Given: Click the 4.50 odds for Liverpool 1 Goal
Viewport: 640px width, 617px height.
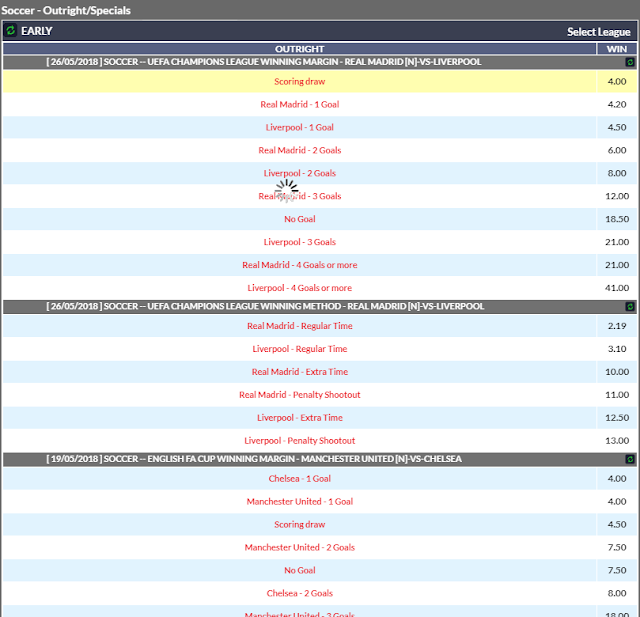Looking at the screenshot, I should point(617,127).
